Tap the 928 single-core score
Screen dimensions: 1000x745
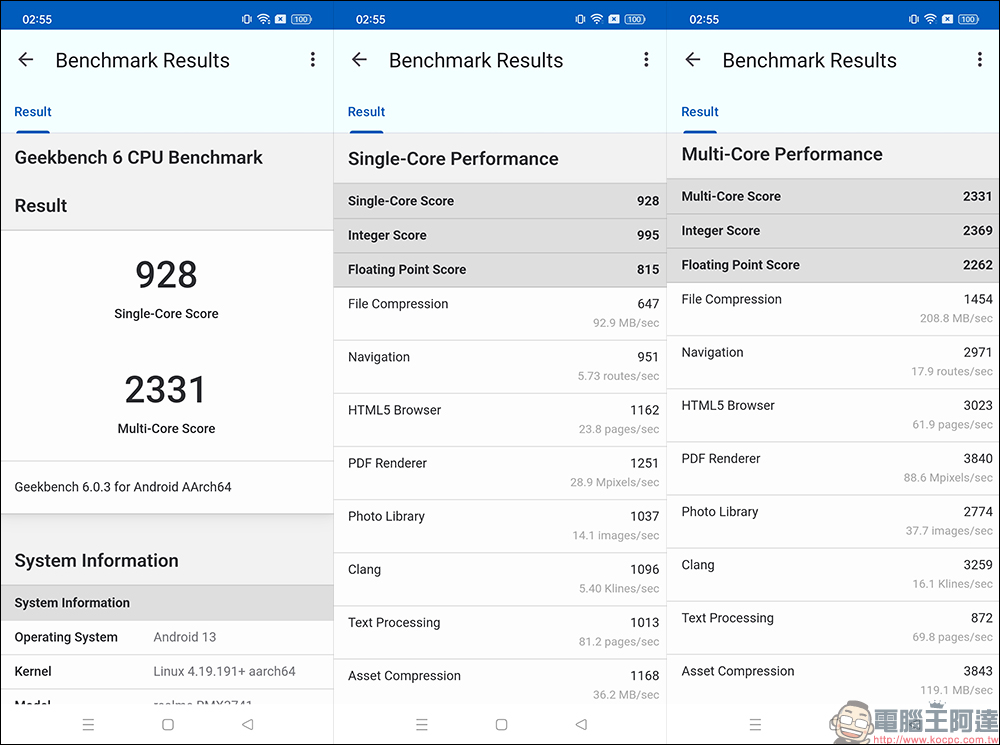point(166,275)
